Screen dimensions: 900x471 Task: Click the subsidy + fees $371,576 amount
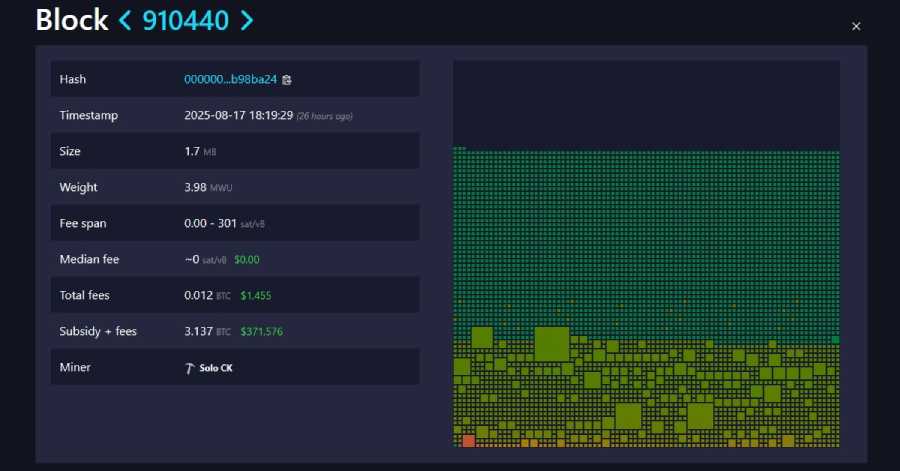(x=262, y=332)
